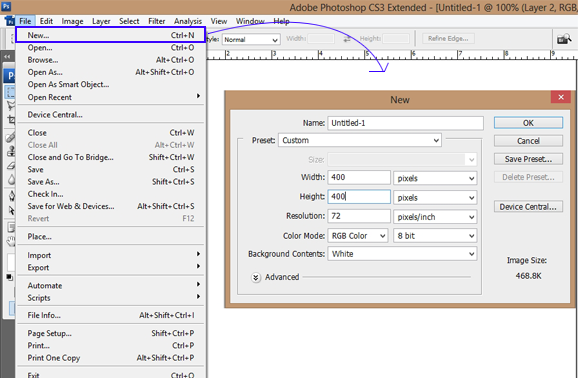Viewport: 578px width, 378px height.
Task: Click the Device Central button in the New dialog
Action: pos(528,207)
